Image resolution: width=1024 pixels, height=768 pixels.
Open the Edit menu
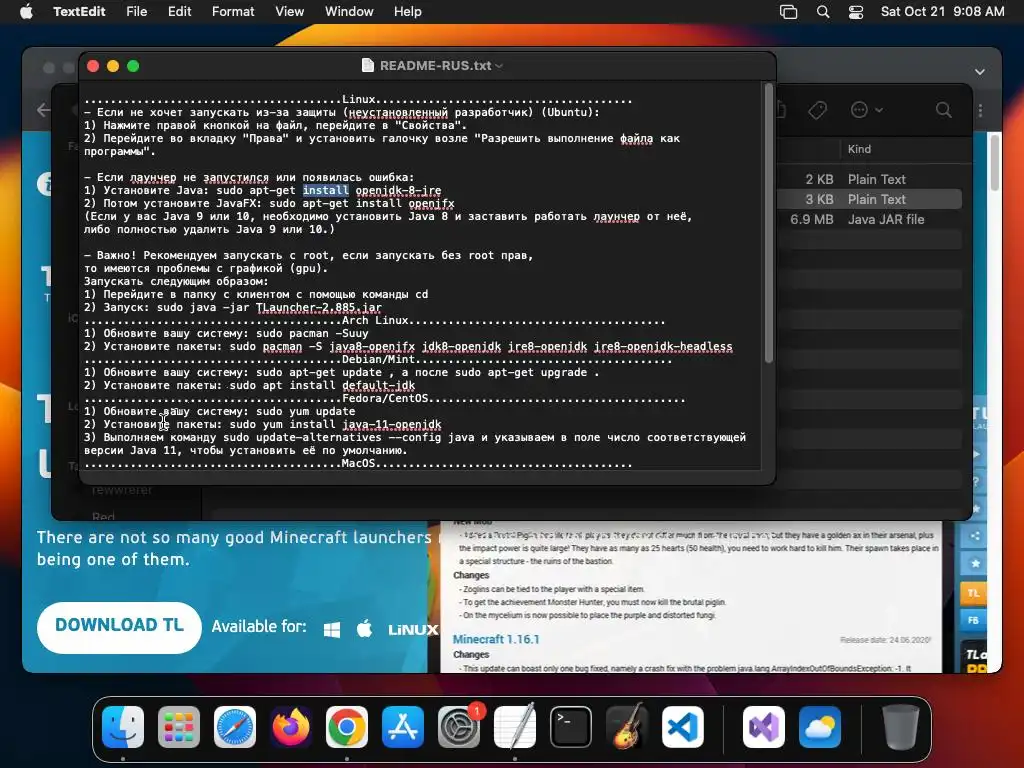[x=180, y=12]
